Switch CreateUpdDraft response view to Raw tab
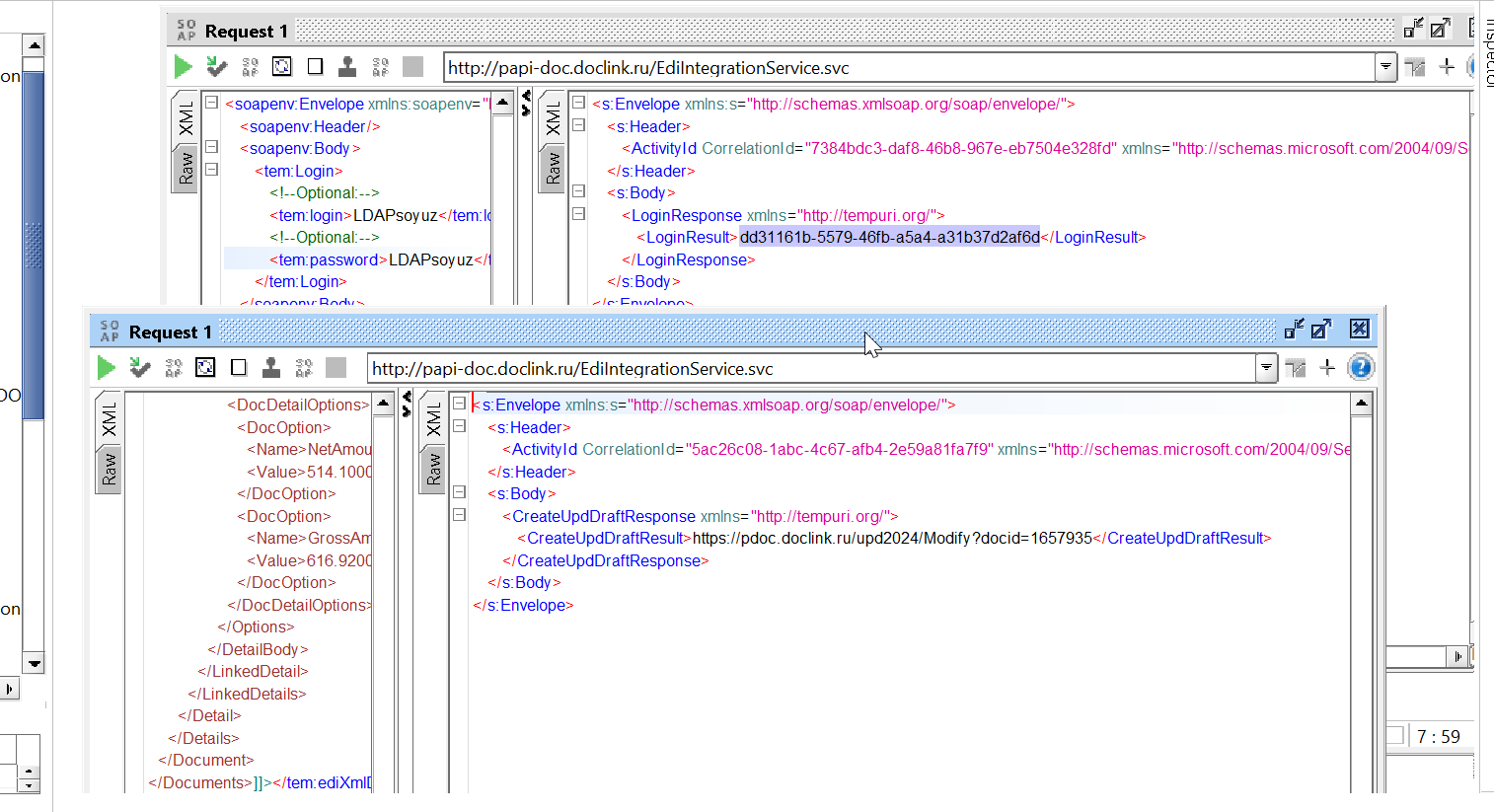1494x812 pixels. pos(433,469)
